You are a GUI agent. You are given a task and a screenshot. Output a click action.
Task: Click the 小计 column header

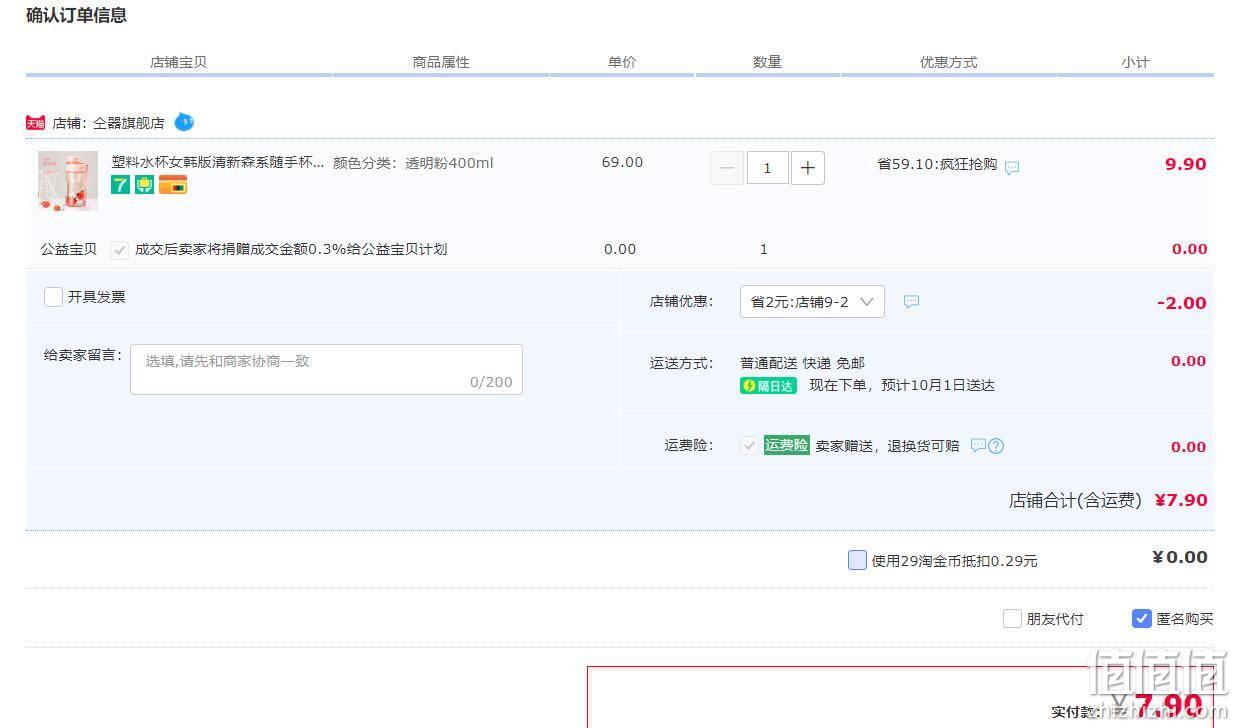pos(1135,62)
